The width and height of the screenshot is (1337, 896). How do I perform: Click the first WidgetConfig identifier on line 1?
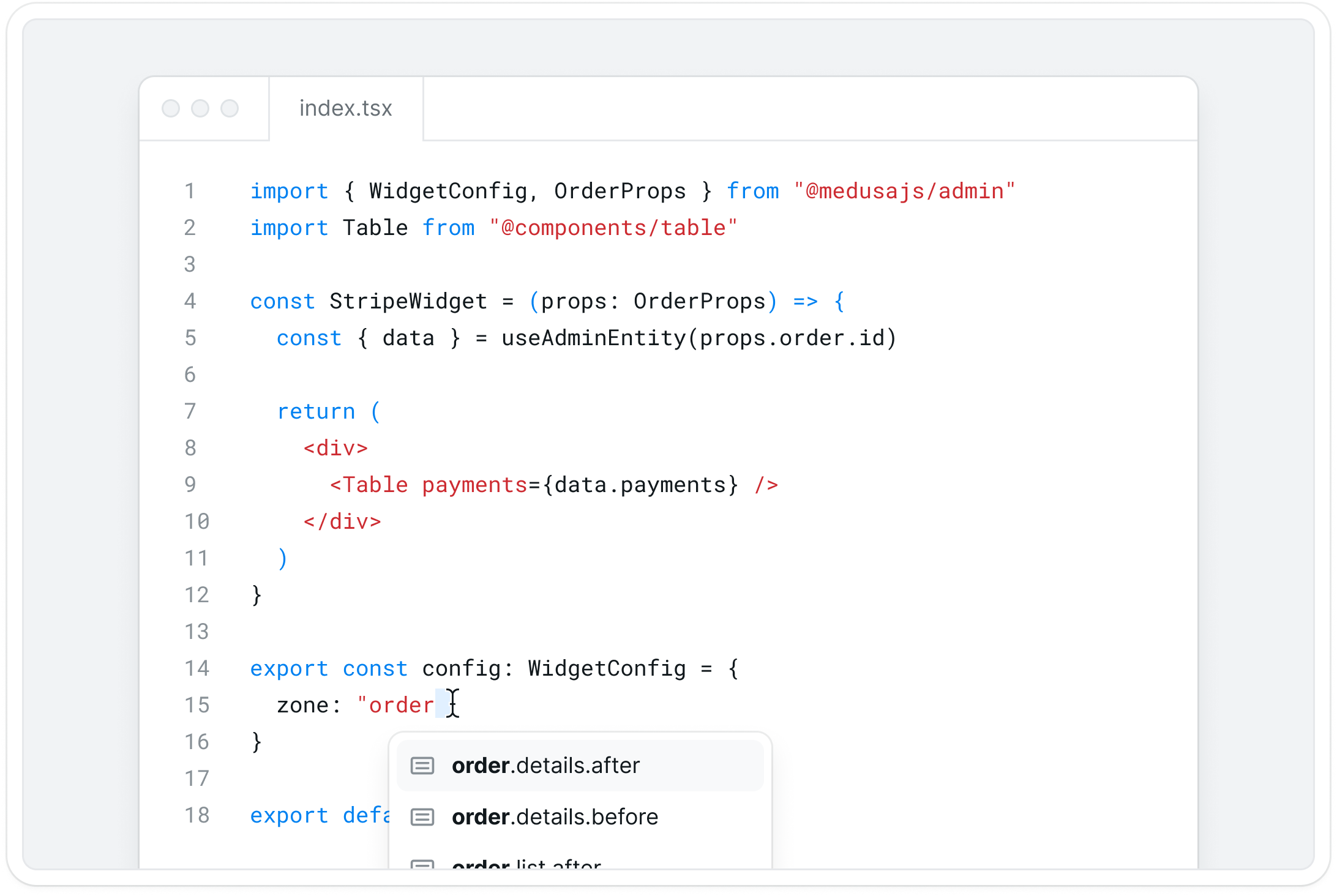pos(448,191)
